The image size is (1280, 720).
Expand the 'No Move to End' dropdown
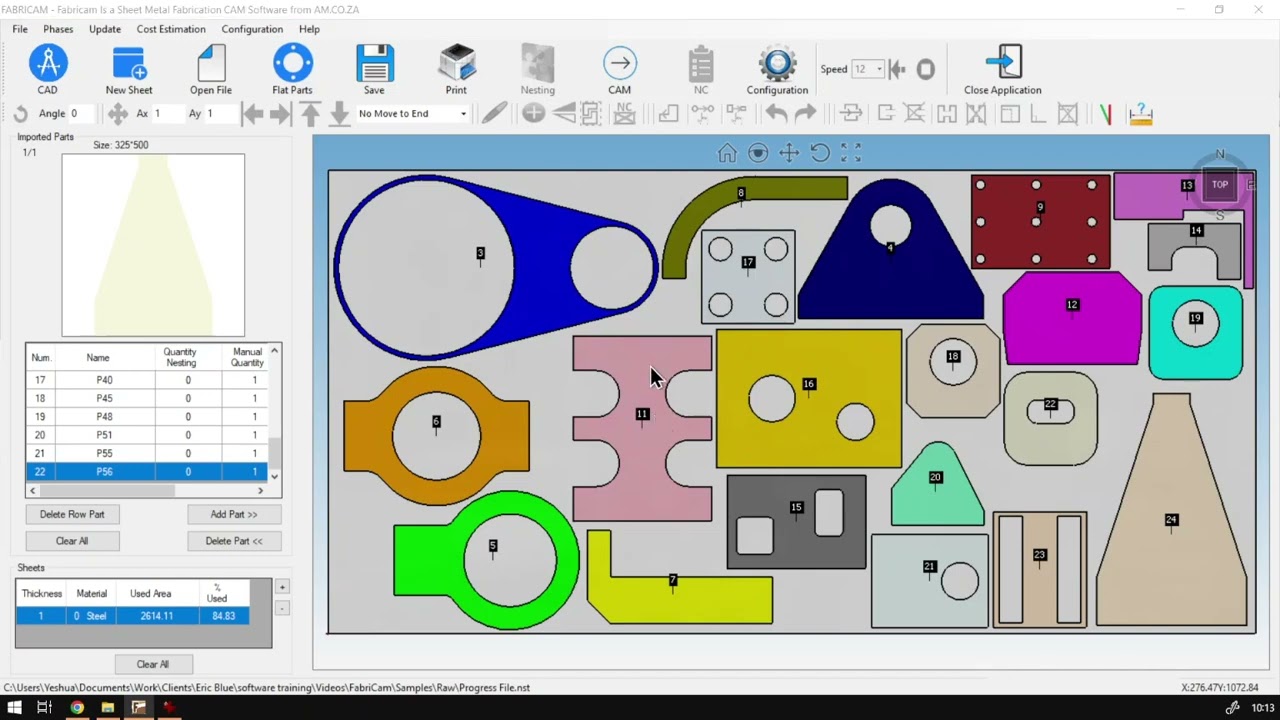click(x=463, y=114)
